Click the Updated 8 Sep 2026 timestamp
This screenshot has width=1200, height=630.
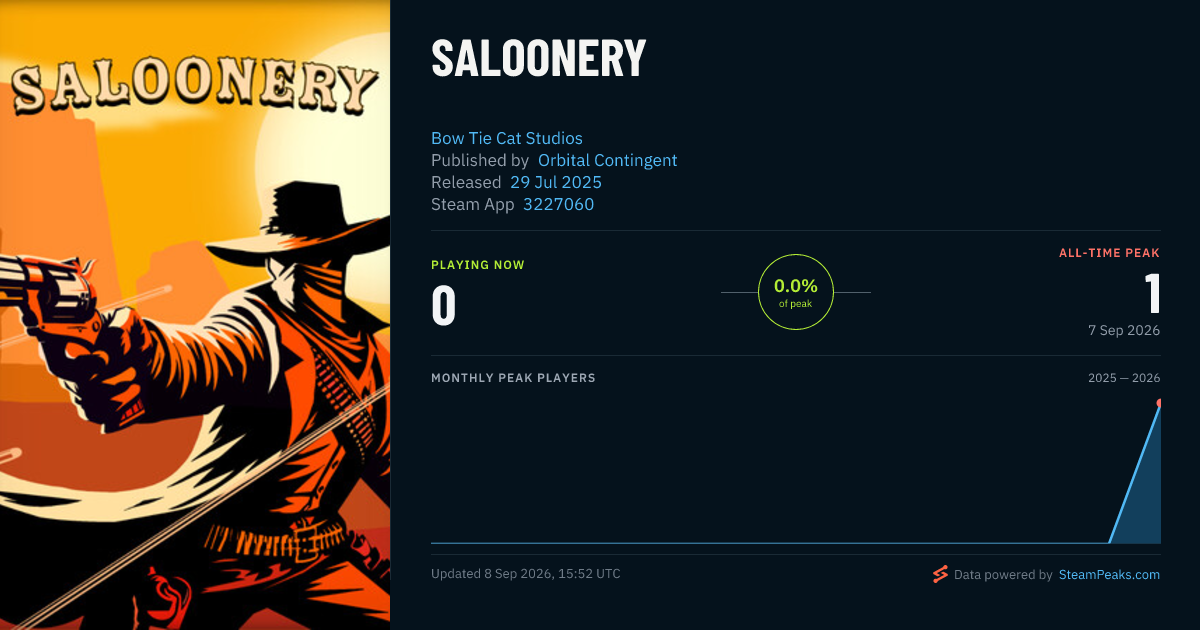tap(526, 574)
